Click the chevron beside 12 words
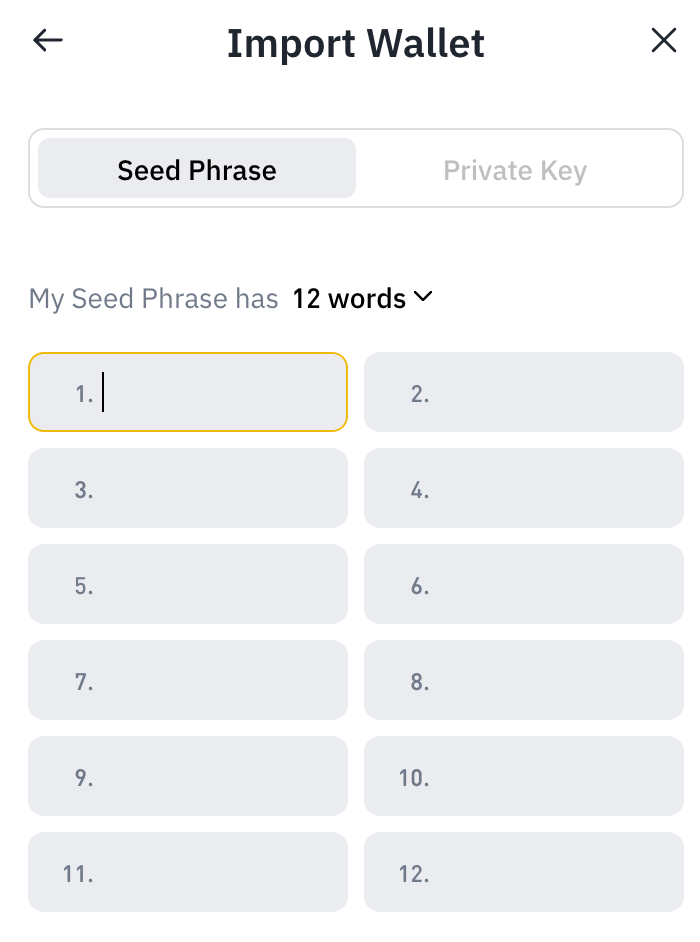700x942 pixels. [423, 297]
